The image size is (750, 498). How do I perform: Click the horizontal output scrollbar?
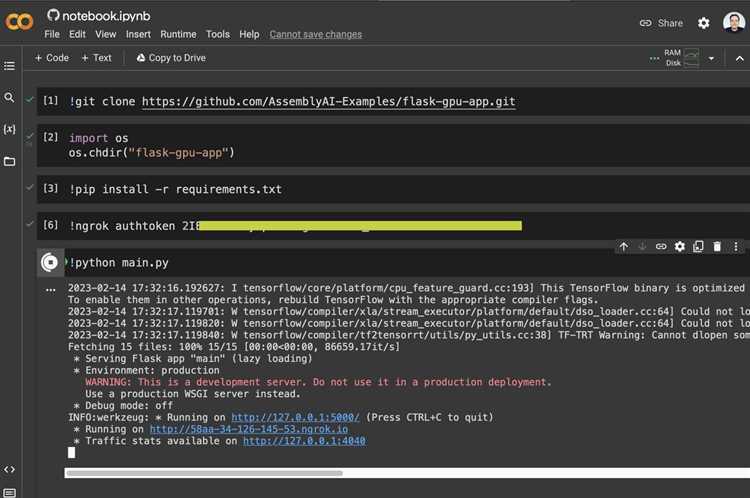204,473
